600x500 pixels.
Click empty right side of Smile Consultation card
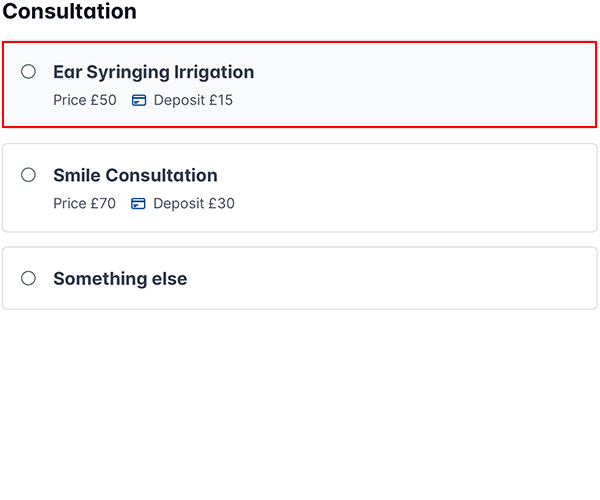(x=450, y=188)
